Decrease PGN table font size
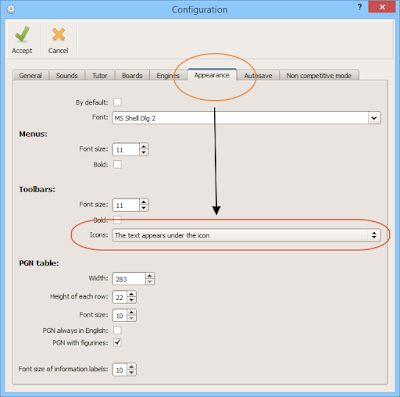The height and width of the screenshot is (397, 400). click(x=132, y=318)
